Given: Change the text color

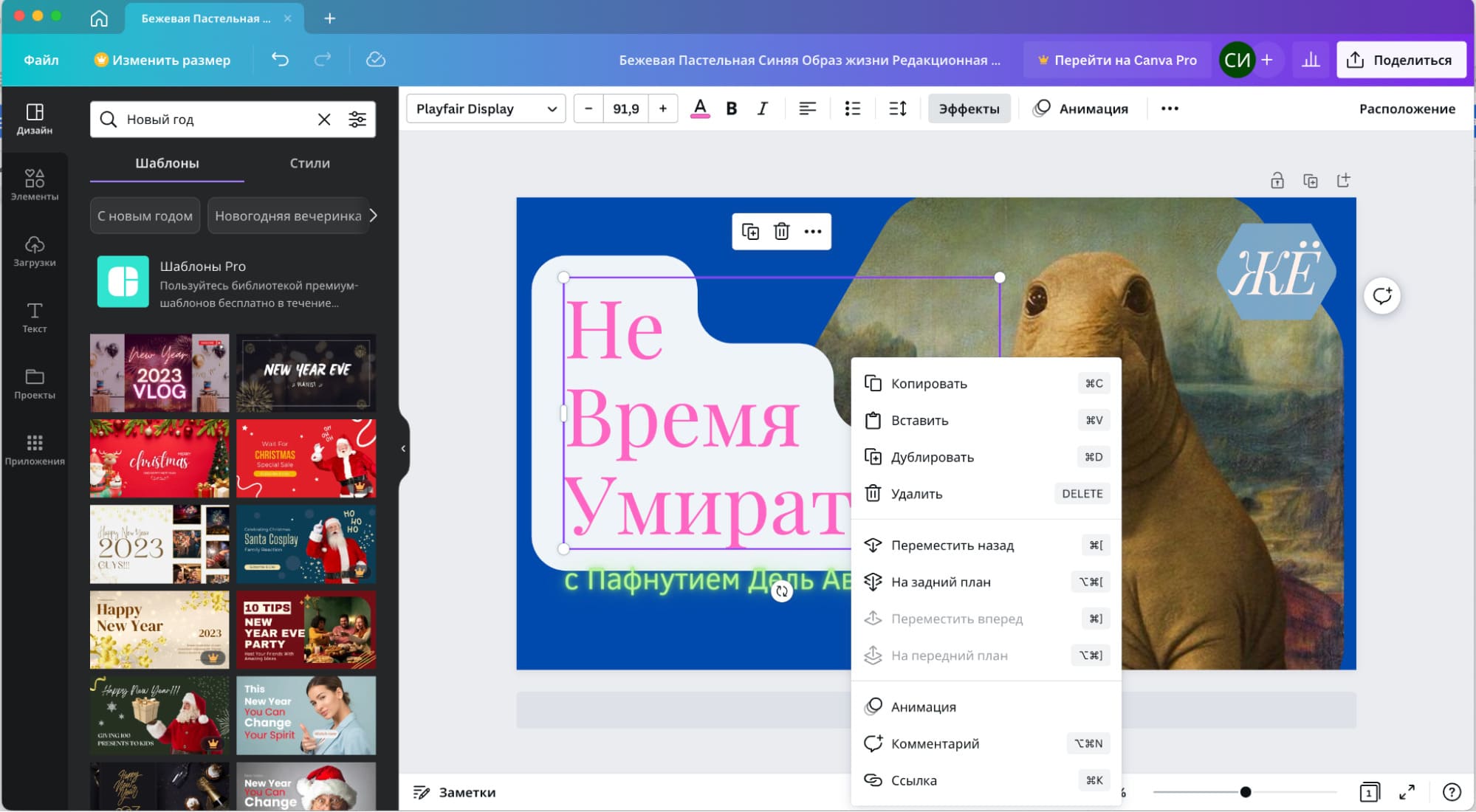Looking at the screenshot, I should 700,109.
